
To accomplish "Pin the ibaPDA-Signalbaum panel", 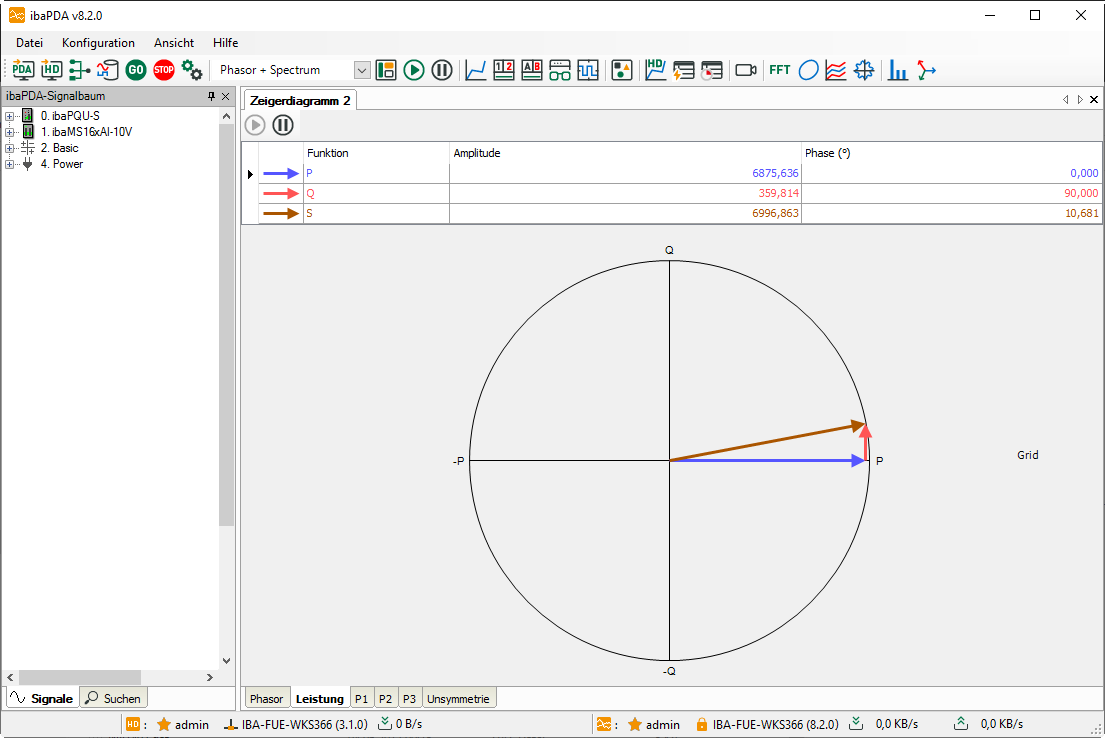I will coord(211,97).
